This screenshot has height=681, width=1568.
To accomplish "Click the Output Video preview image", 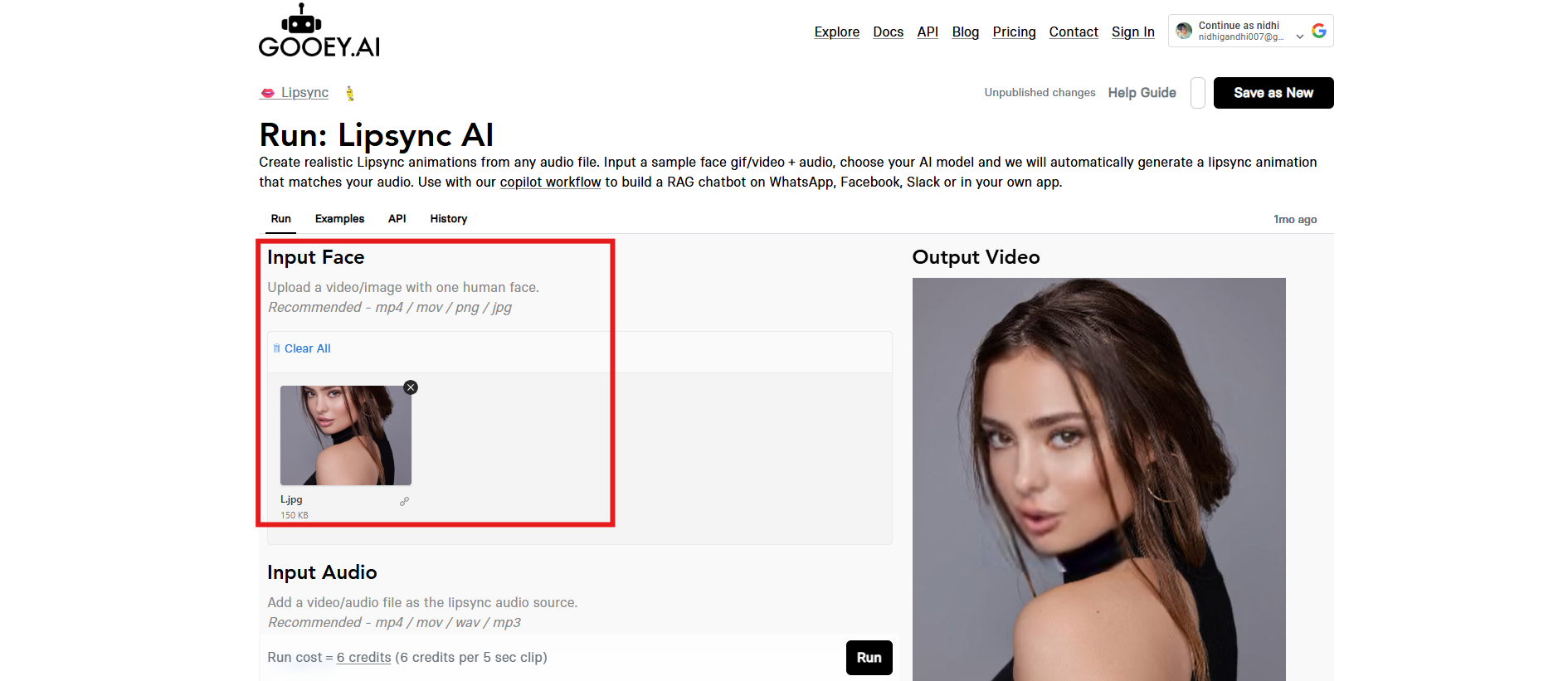I will point(1099,479).
